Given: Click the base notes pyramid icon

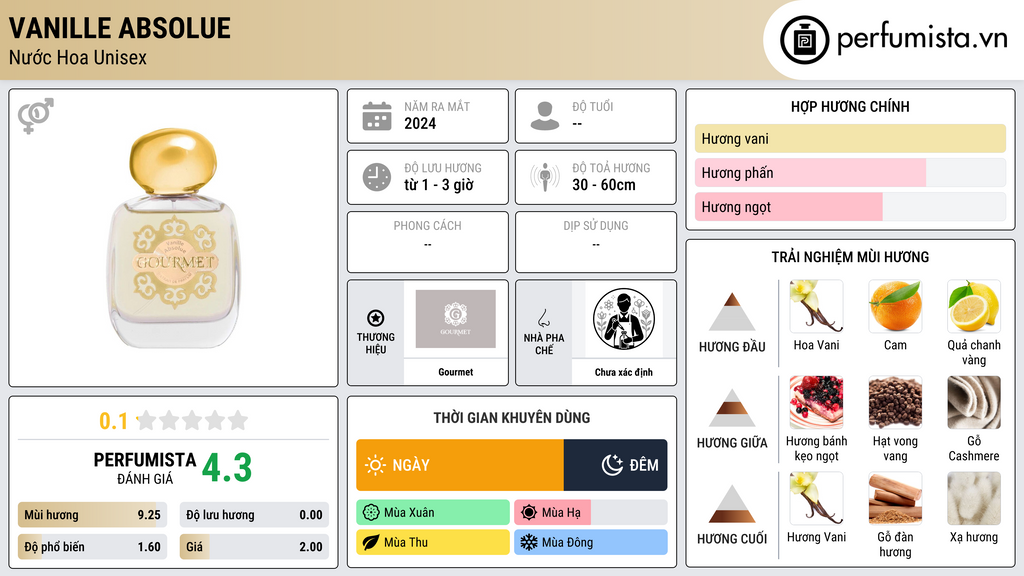Looking at the screenshot, I should tap(732, 504).
